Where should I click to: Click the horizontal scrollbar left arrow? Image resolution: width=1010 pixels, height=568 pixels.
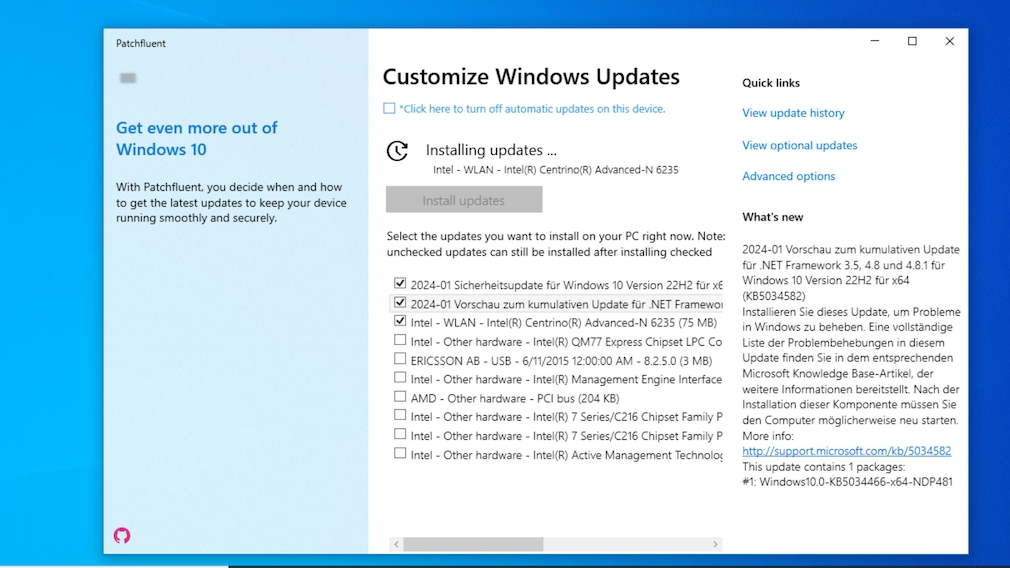click(396, 544)
